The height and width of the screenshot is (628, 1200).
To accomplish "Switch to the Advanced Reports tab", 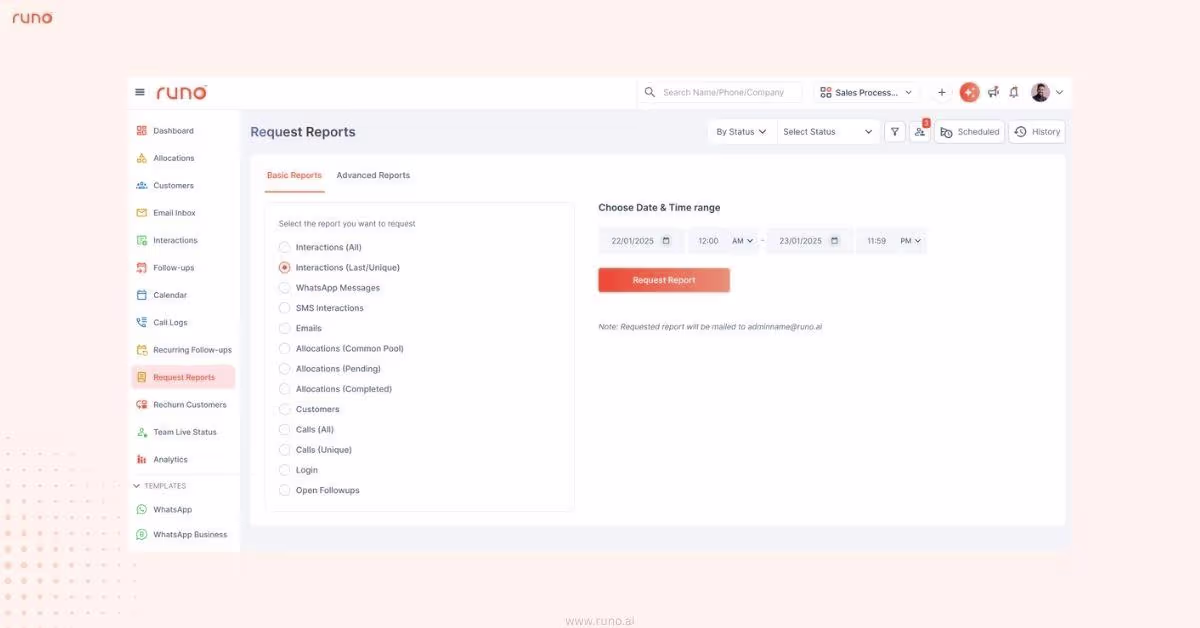I will 373,175.
